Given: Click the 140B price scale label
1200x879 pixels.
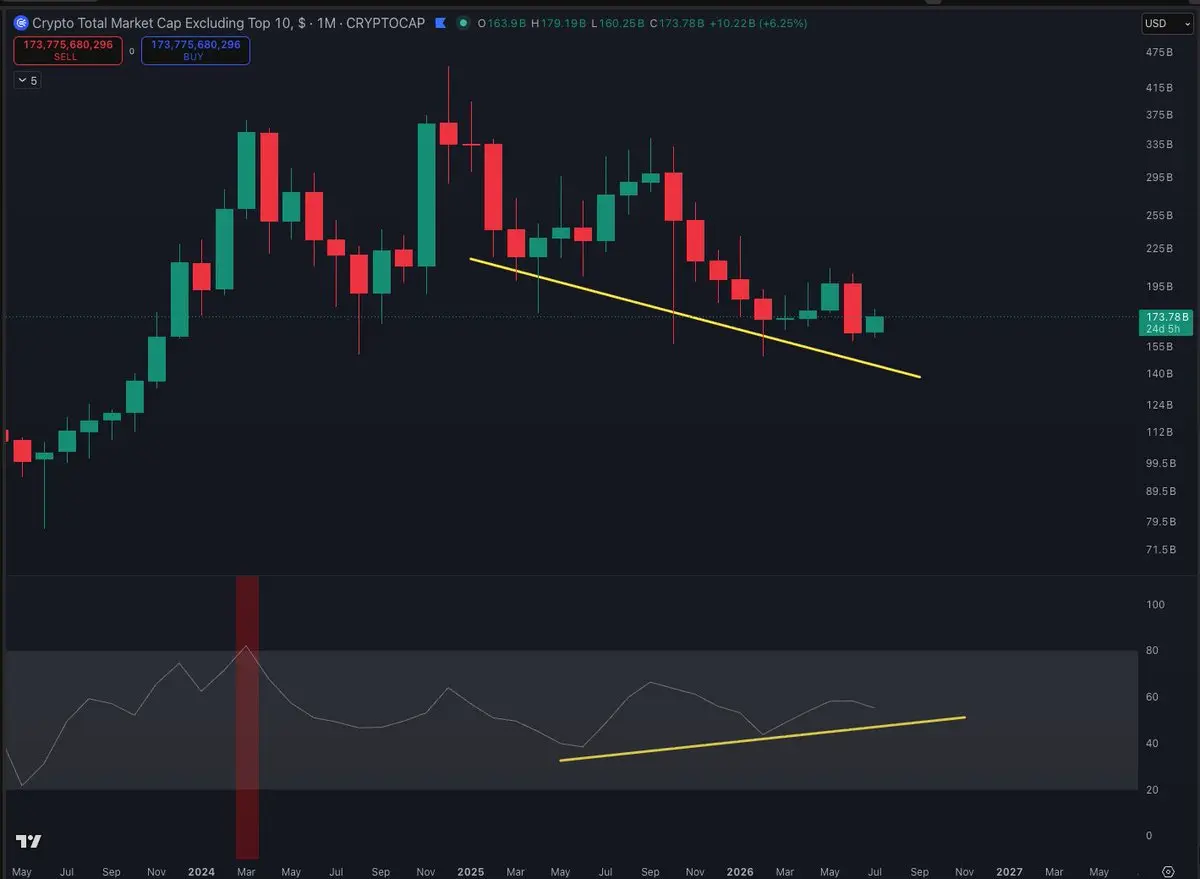Looking at the screenshot, I should coord(1160,373).
